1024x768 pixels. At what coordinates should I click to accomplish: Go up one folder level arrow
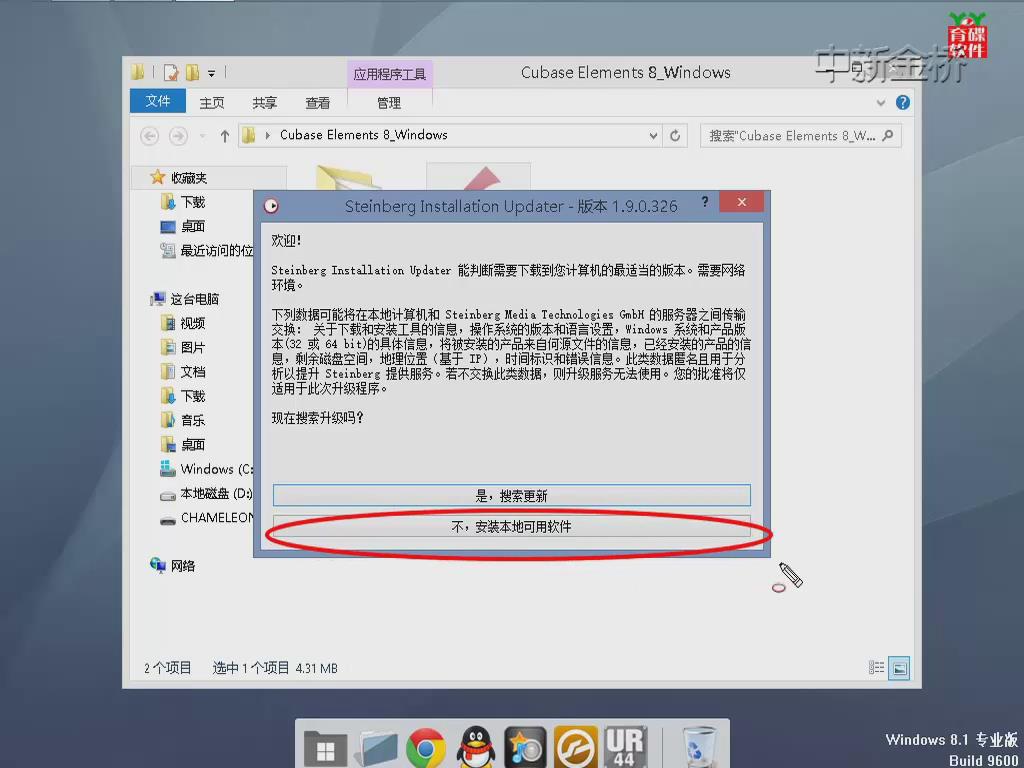pyautogui.click(x=225, y=136)
